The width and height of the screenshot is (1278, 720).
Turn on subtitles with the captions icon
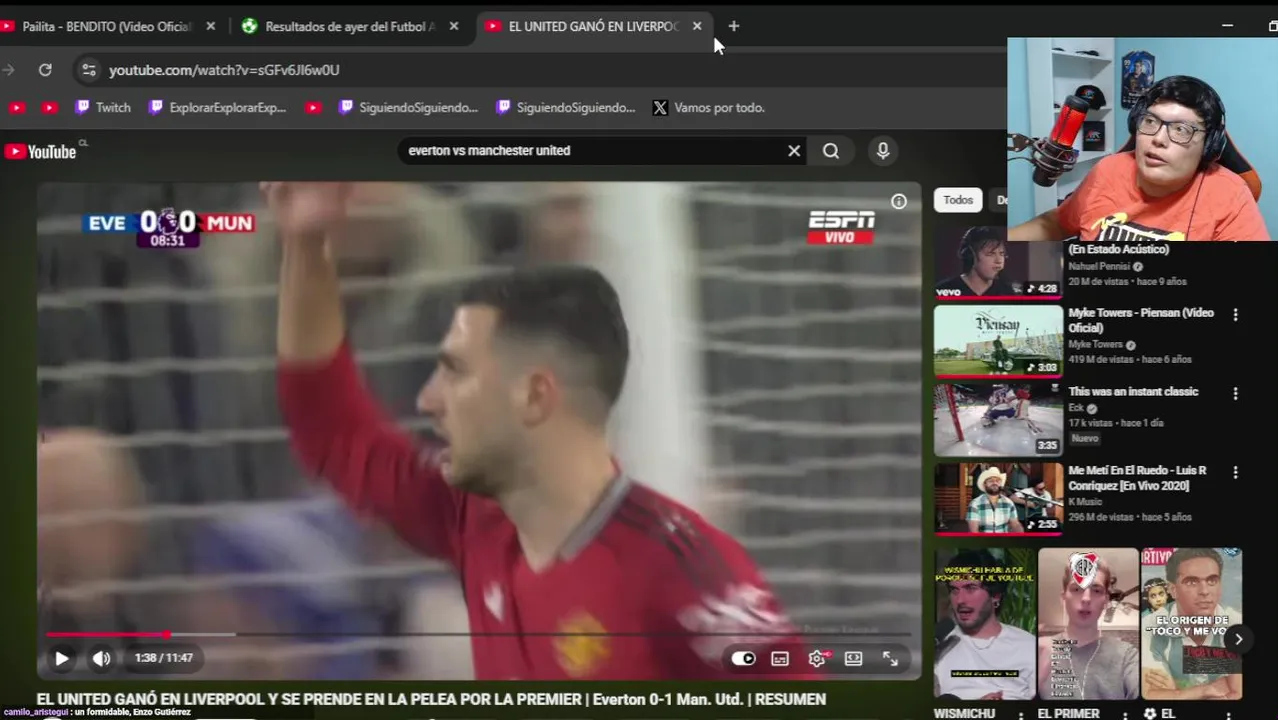pyautogui.click(x=780, y=658)
